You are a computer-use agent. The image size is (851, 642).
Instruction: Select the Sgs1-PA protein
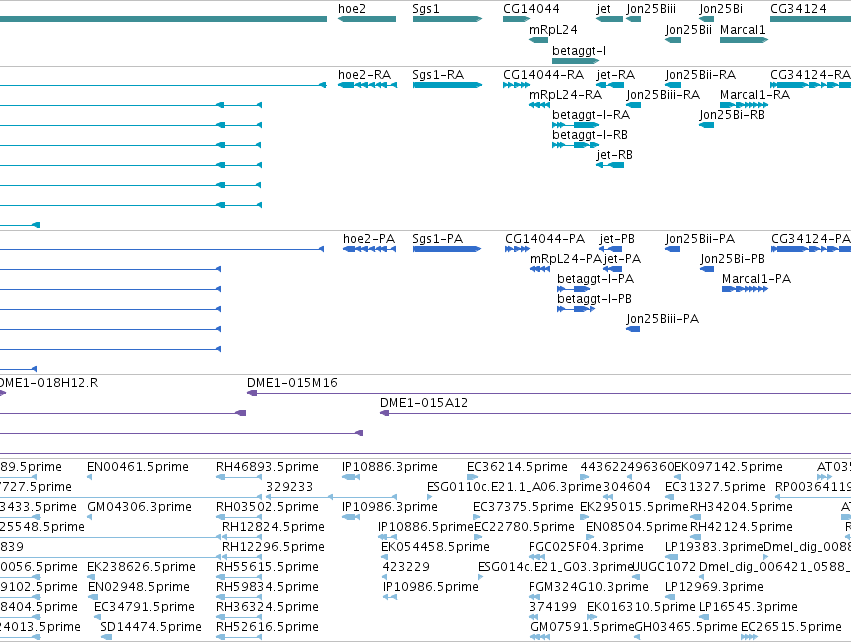tap(447, 249)
